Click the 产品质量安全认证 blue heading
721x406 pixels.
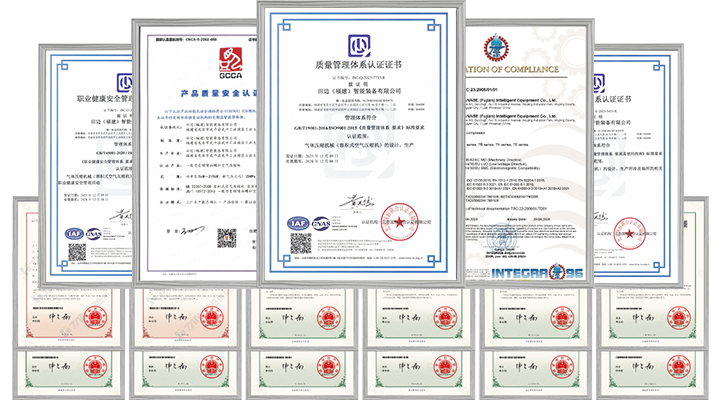(218, 94)
